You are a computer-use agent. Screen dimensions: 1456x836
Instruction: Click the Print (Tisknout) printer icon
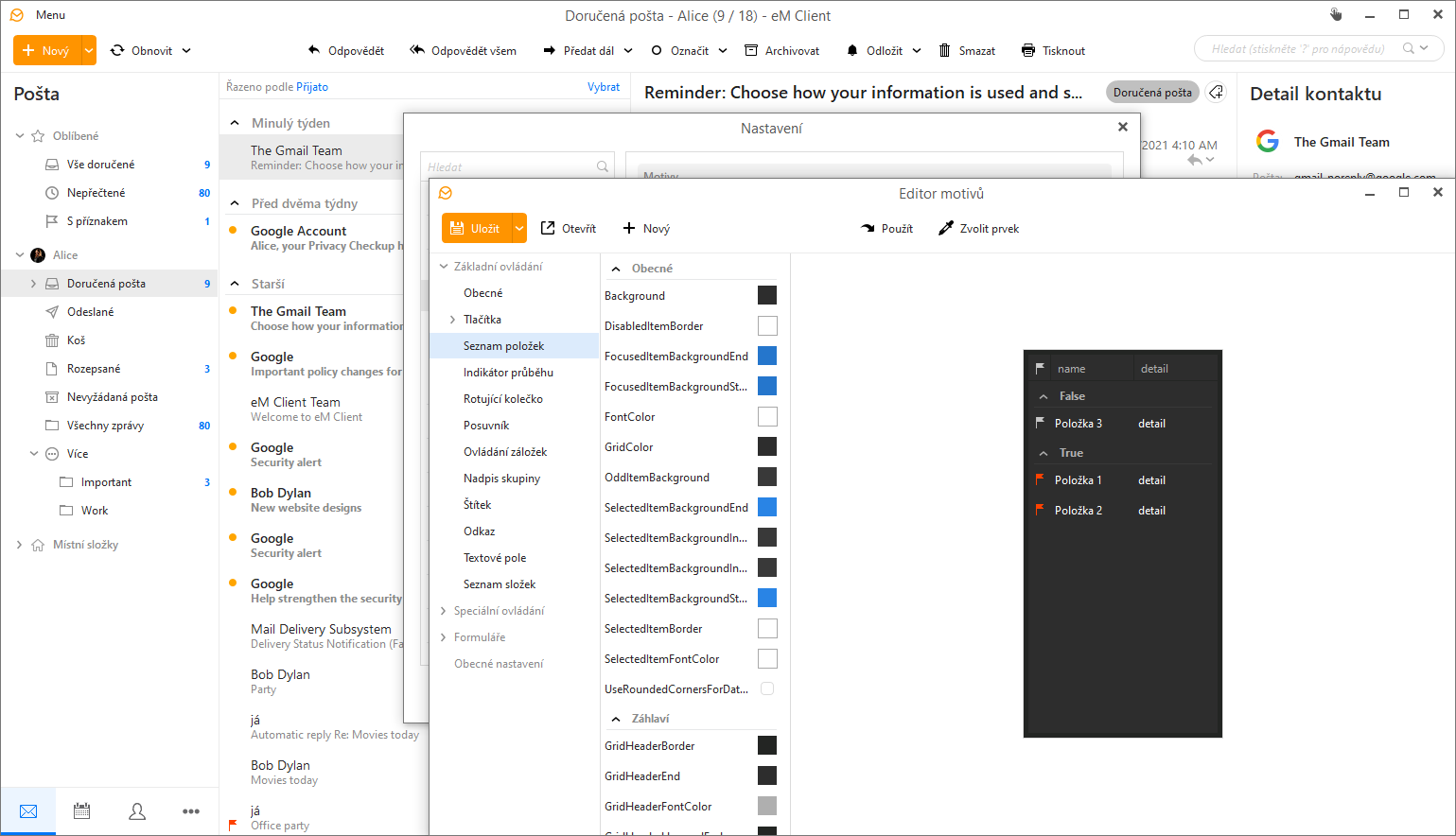pyautogui.click(x=1028, y=50)
